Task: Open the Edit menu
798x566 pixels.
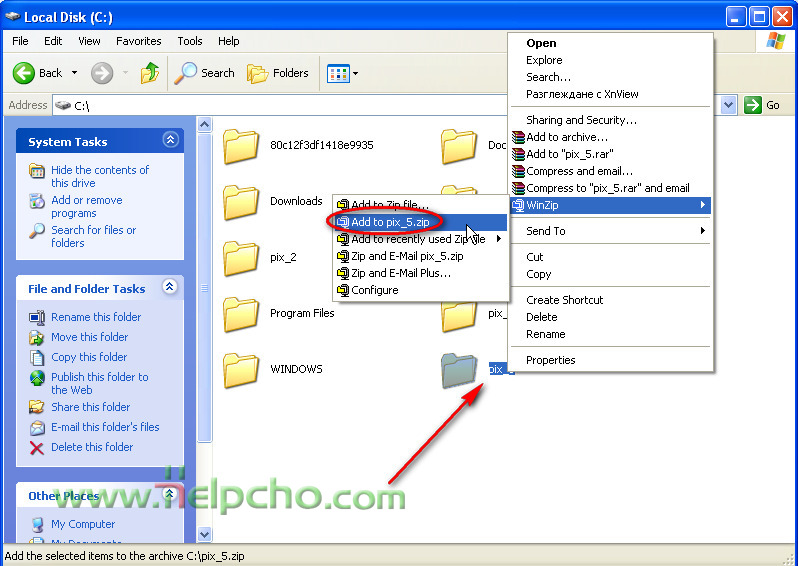Action: [x=53, y=41]
